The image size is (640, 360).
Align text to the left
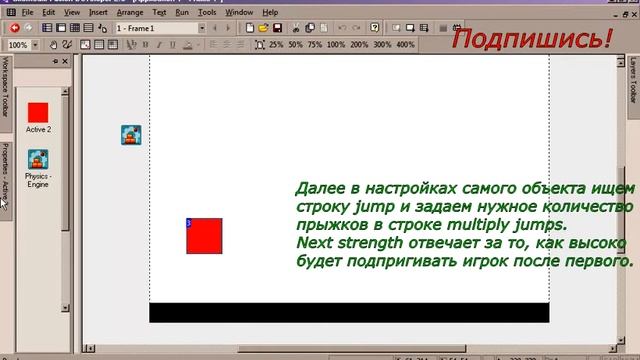[x=213, y=44]
